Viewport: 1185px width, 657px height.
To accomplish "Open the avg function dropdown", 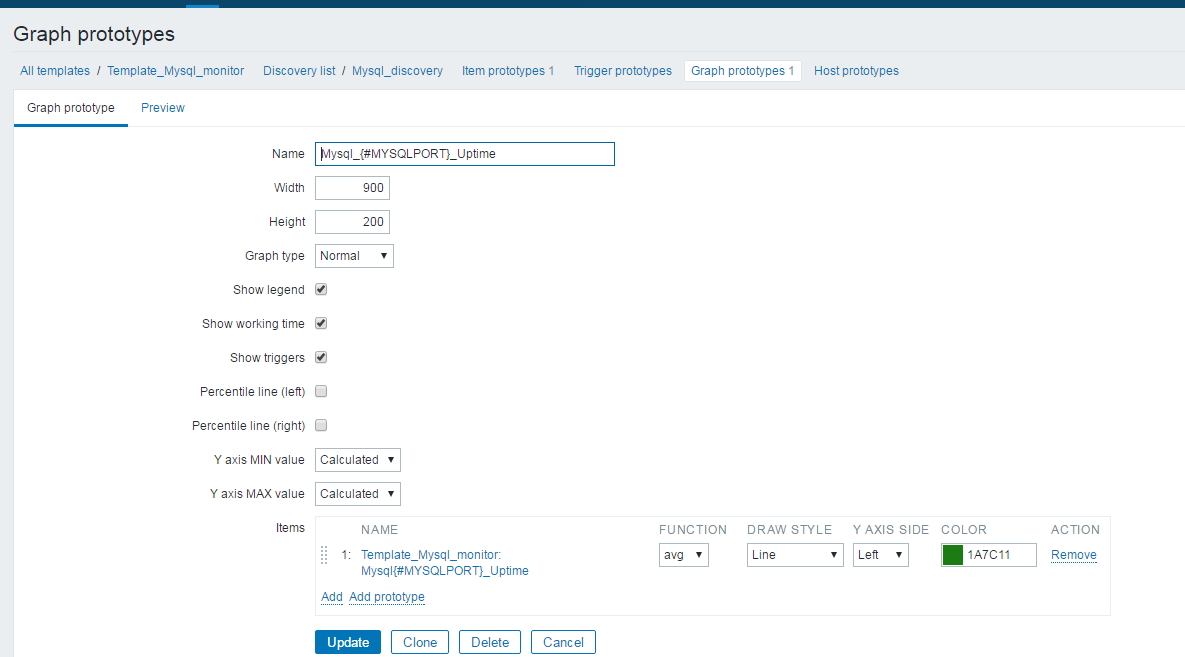I will pyautogui.click(x=683, y=555).
